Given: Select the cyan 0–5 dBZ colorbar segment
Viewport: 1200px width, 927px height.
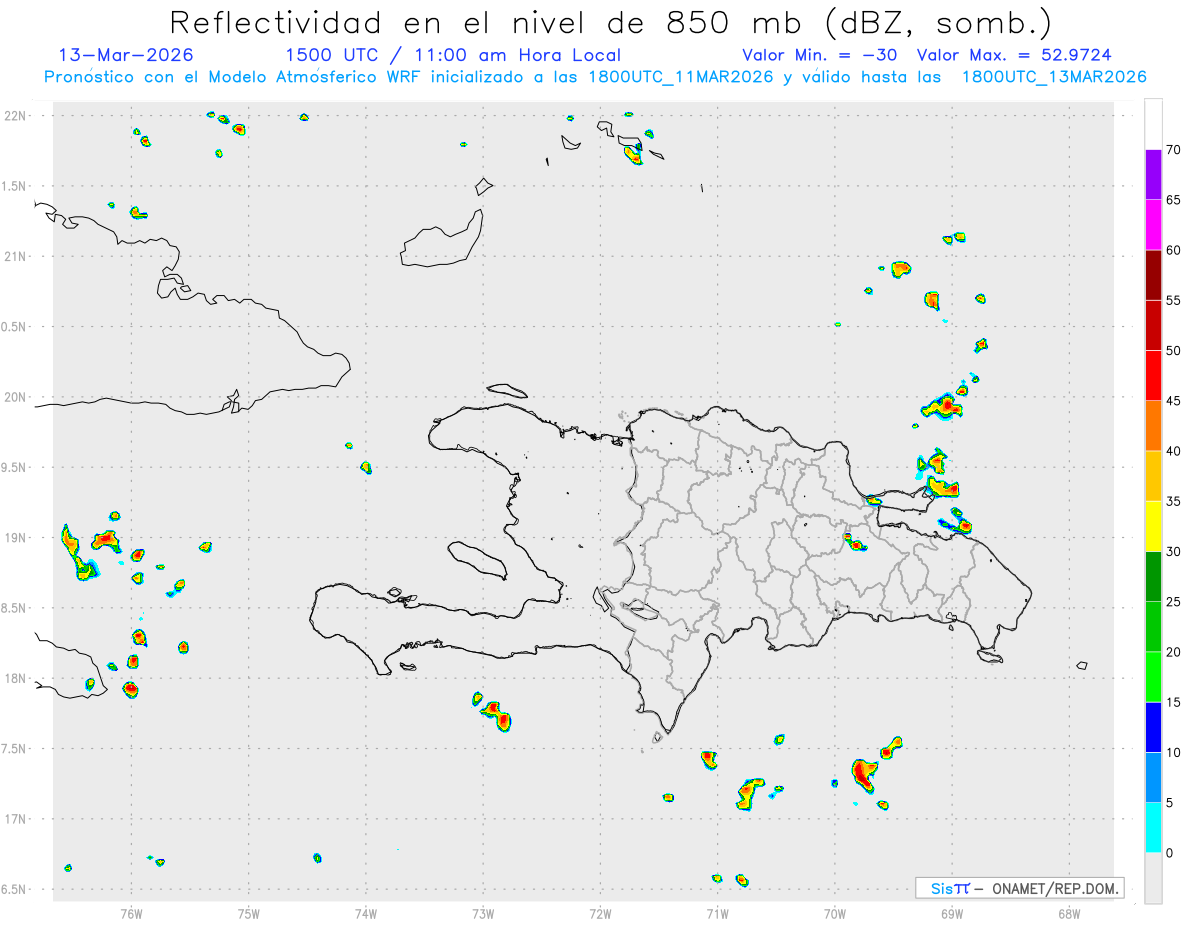Looking at the screenshot, I should pyautogui.click(x=1153, y=827).
